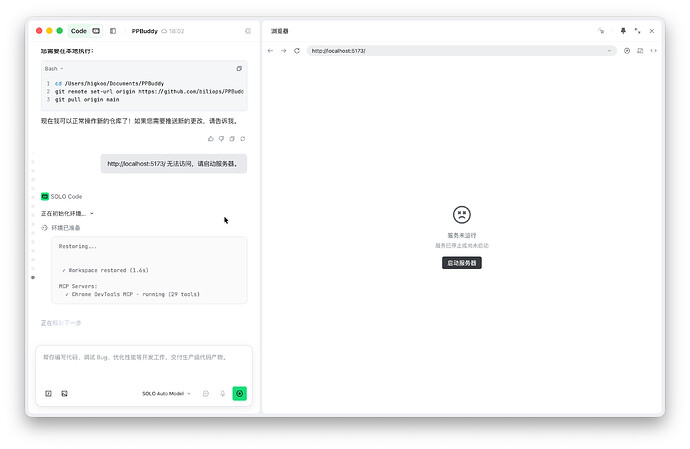Click the MCP Servers: log line
The image size is (690, 449).
pos(78,286)
